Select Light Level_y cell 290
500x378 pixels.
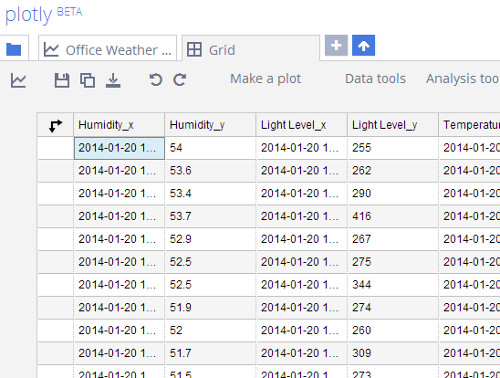point(393,194)
